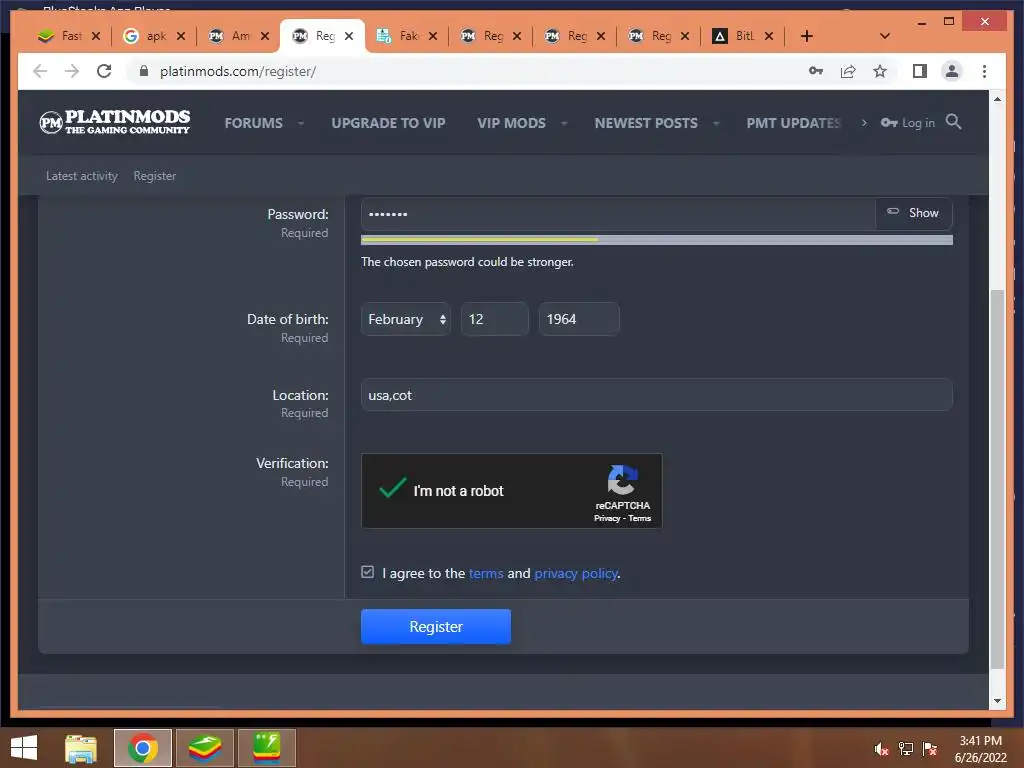Screen dimensions: 1024x768
Task: Expand the tab search chevron
Action: click(885, 36)
